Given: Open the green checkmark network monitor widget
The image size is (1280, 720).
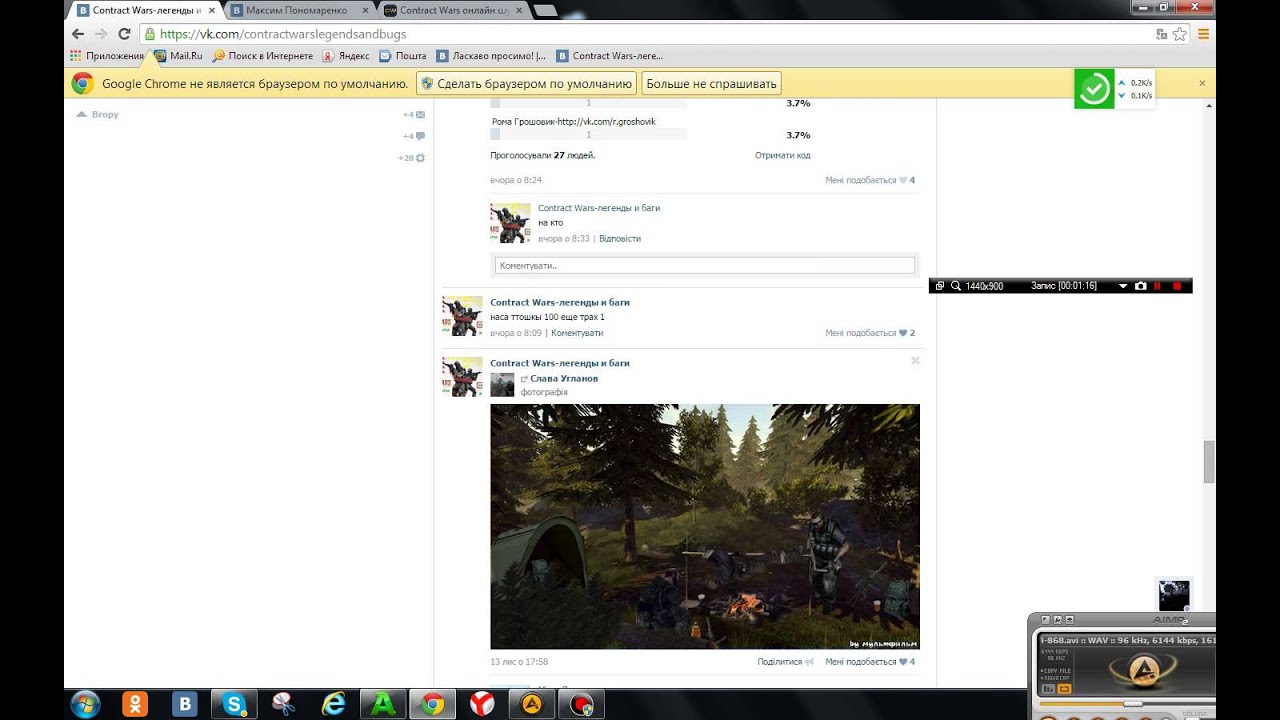Looking at the screenshot, I should pos(1094,89).
